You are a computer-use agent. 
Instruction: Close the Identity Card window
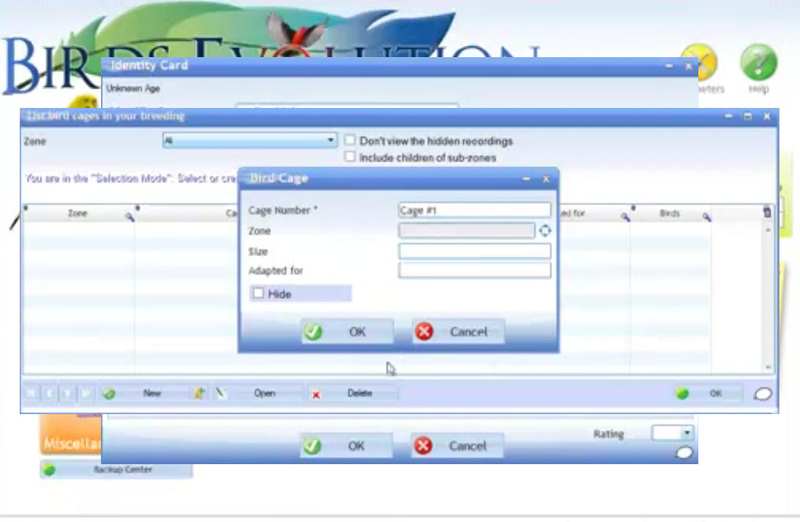tap(688, 66)
